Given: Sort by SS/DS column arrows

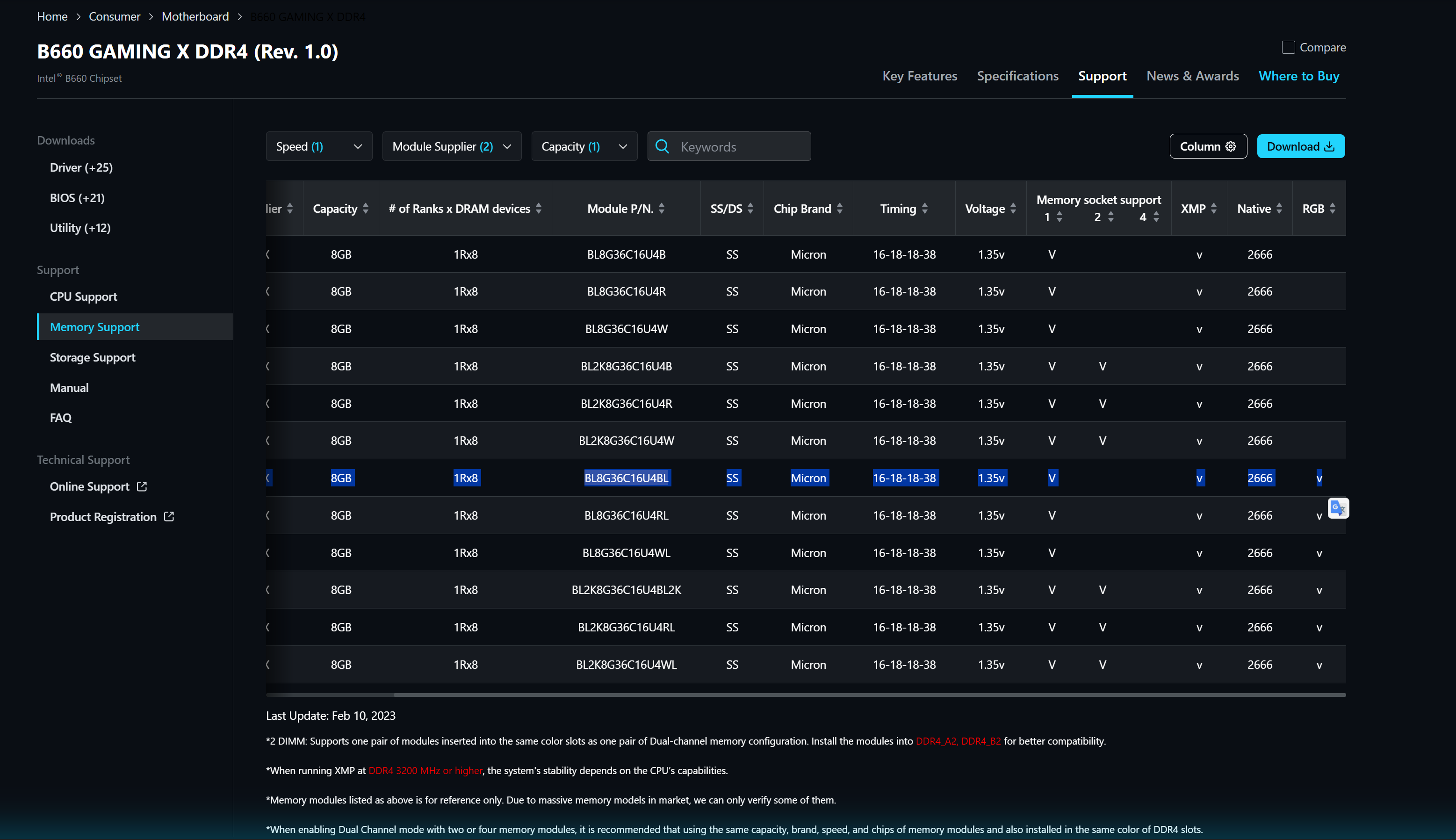Looking at the screenshot, I should coord(750,209).
